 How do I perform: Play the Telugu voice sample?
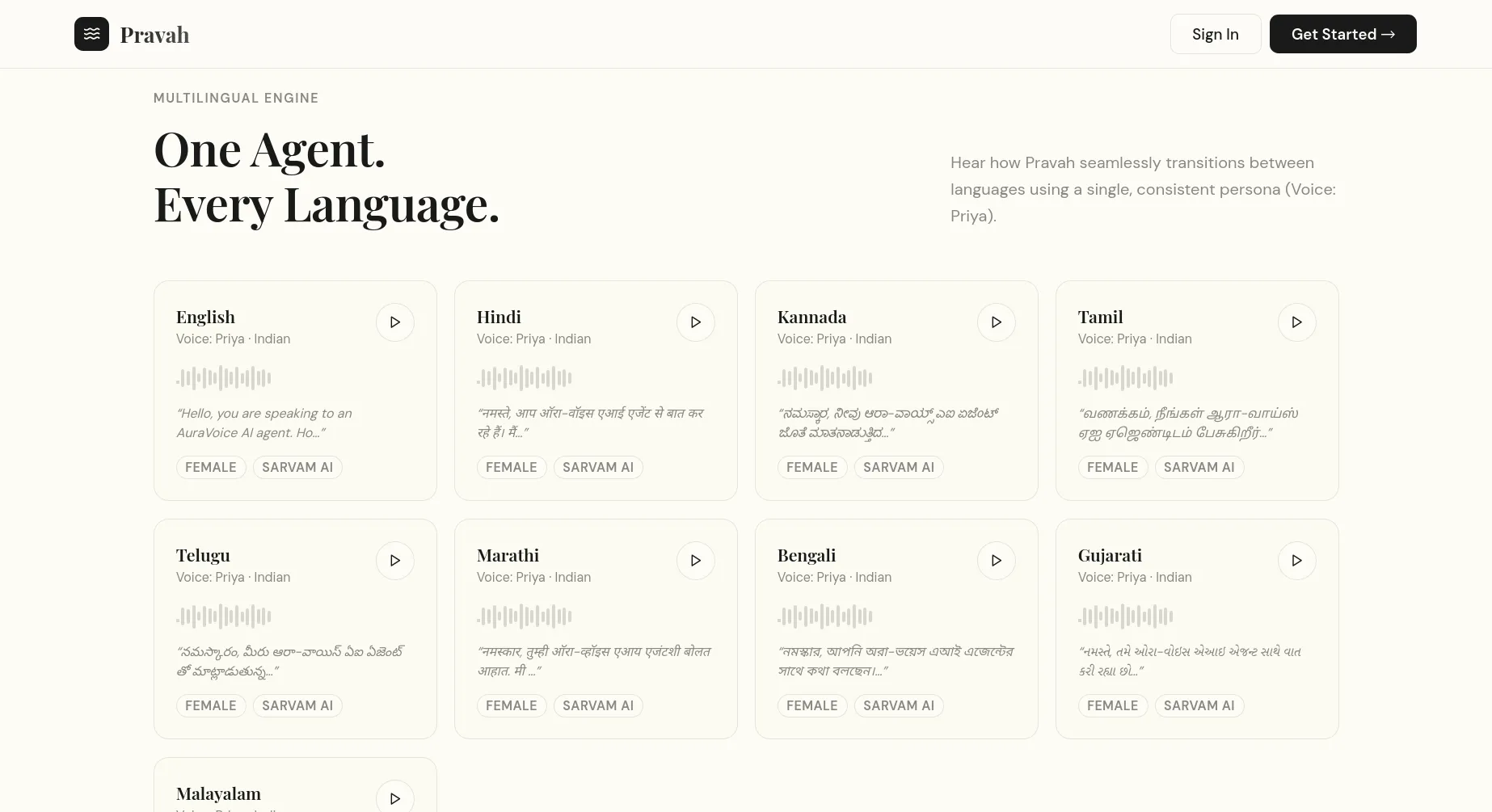[x=394, y=561]
